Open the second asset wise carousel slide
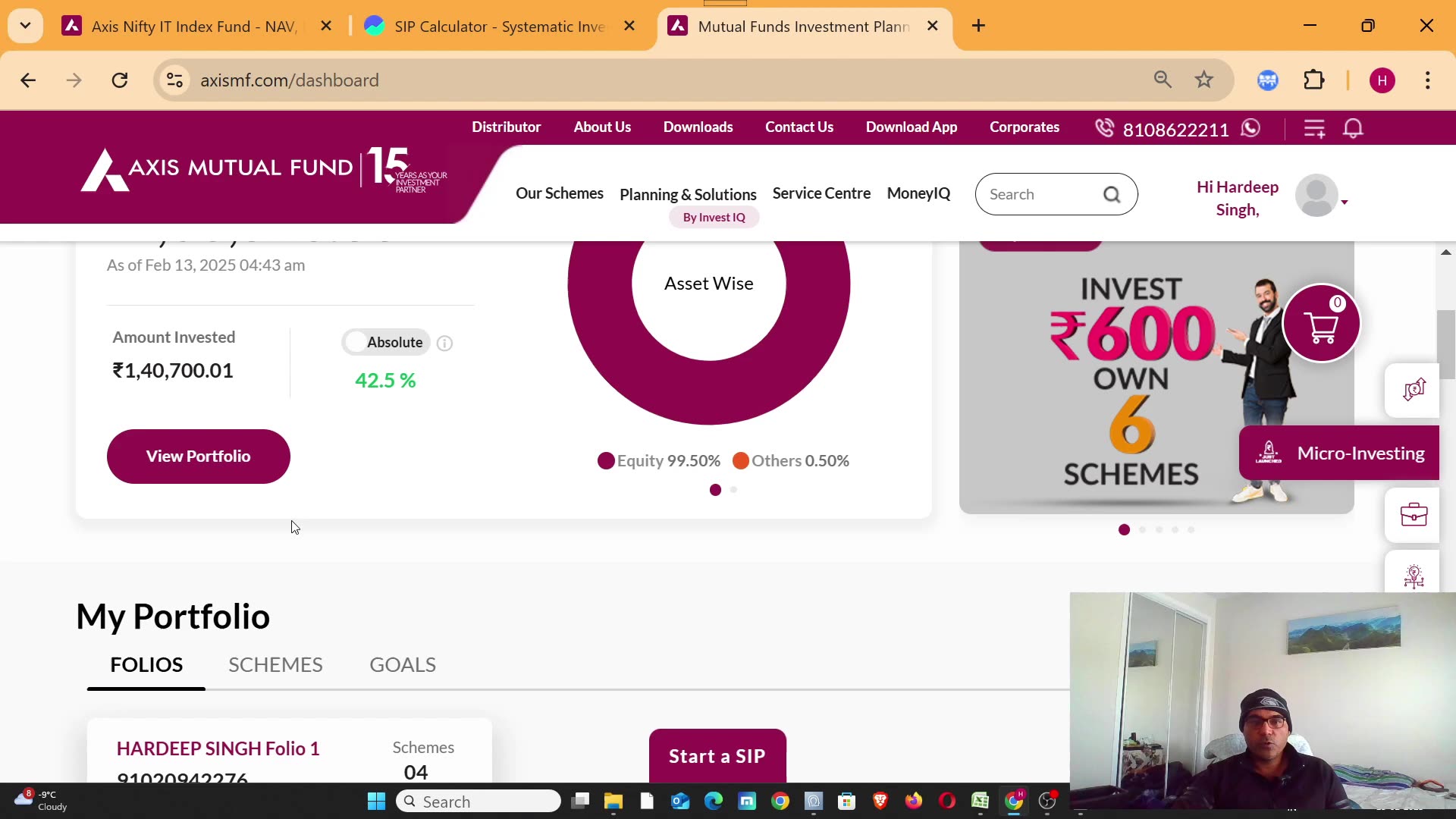Viewport: 1456px width, 819px height. coord(734,489)
